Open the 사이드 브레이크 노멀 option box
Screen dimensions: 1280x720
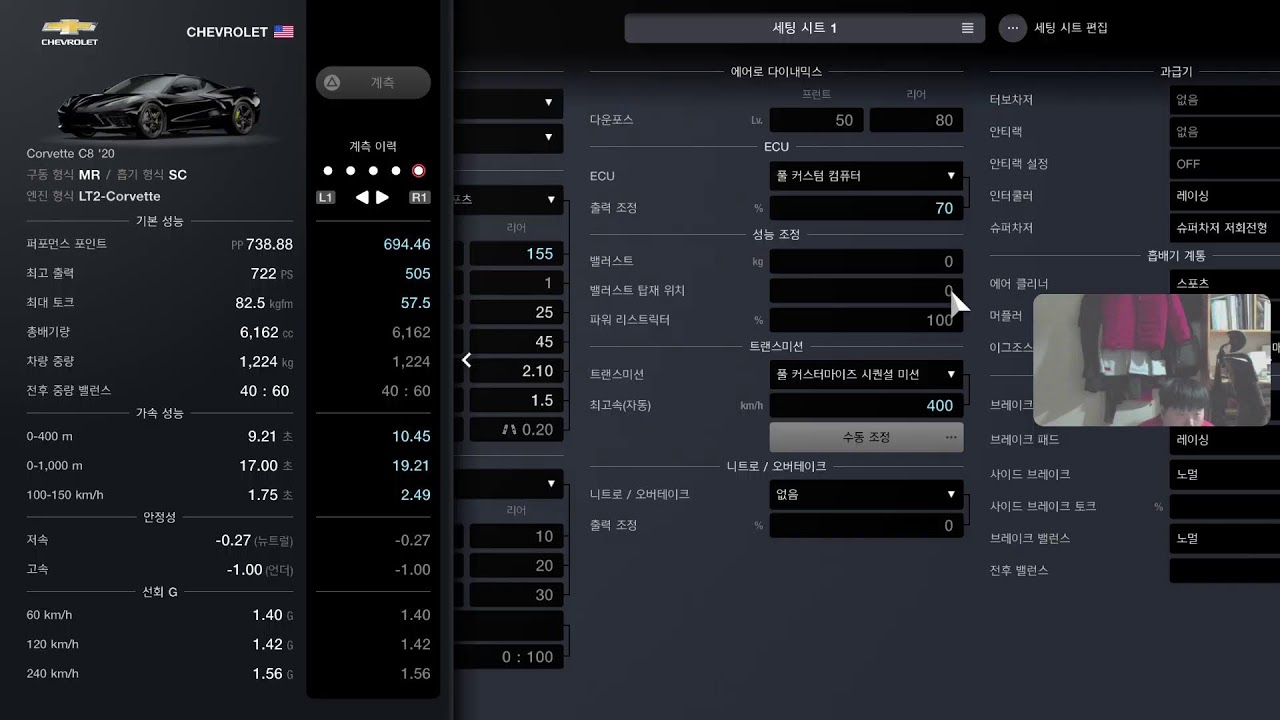(x=1224, y=474)
